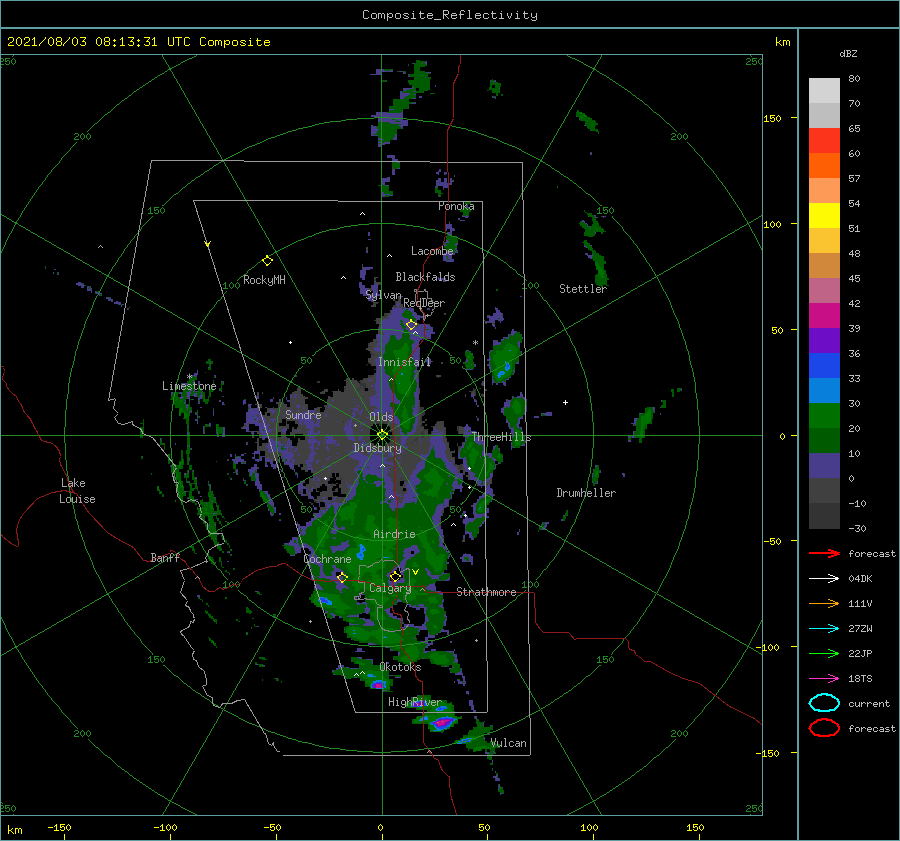This screenshot has height=841, width=900.
Task: Click the Sylvan label
Action: (383, 295)
